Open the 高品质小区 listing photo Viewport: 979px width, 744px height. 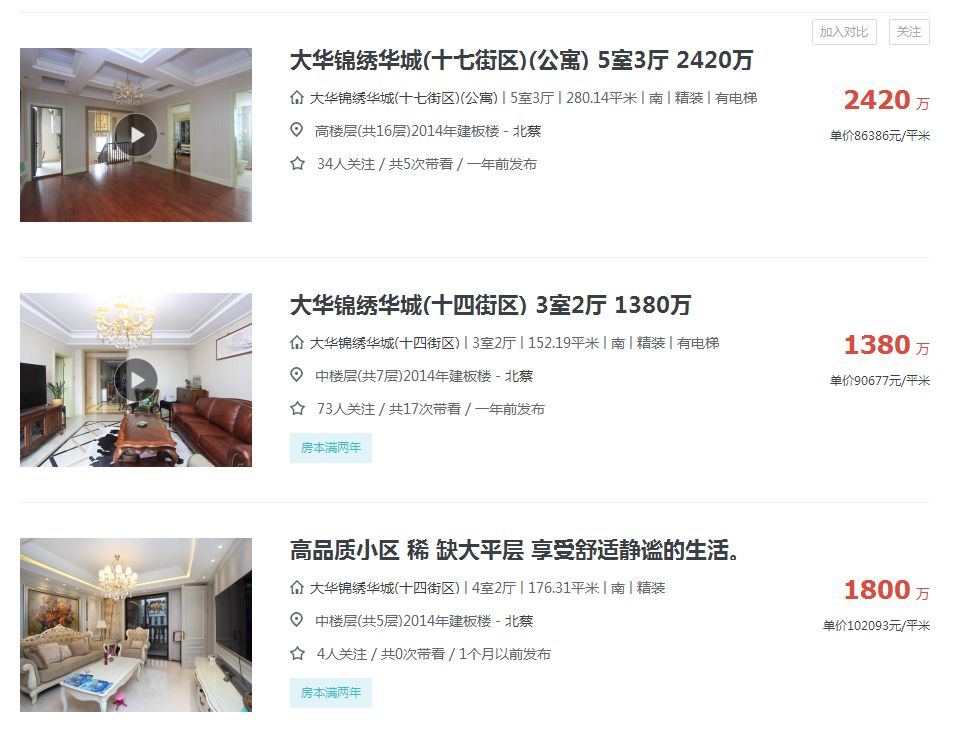click(x=135, y=625)
